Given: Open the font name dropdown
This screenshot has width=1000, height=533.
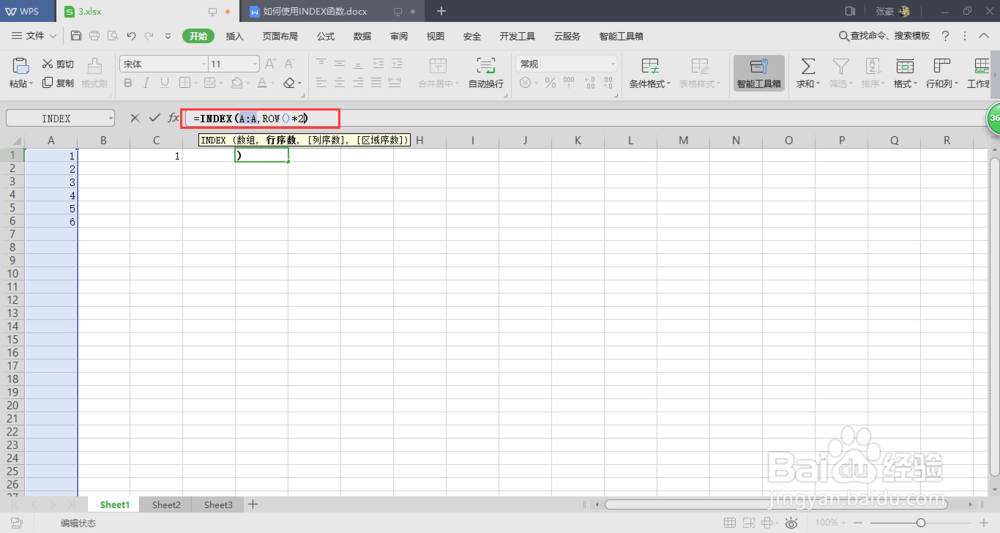Looking at the screenshot, I should click(x=204, y=64).
